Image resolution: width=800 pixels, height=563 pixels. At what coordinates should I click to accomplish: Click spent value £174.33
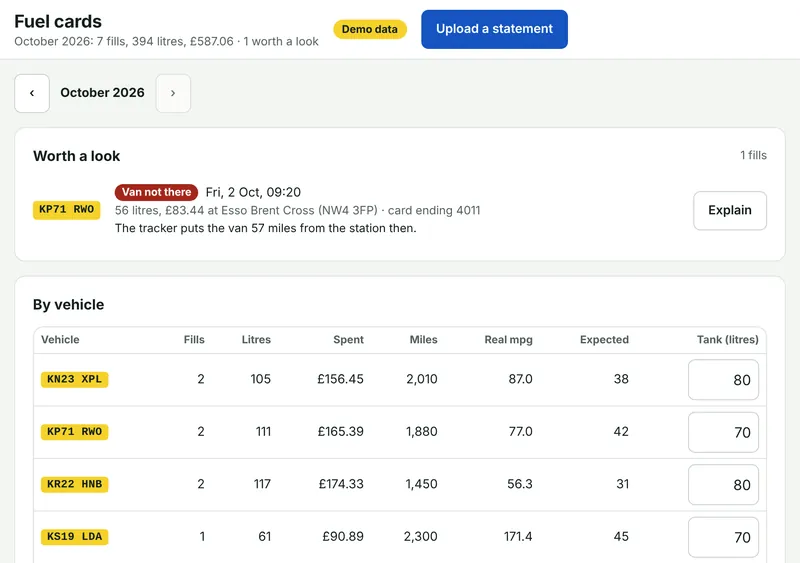pyautogui.click(x=341, y=484)
